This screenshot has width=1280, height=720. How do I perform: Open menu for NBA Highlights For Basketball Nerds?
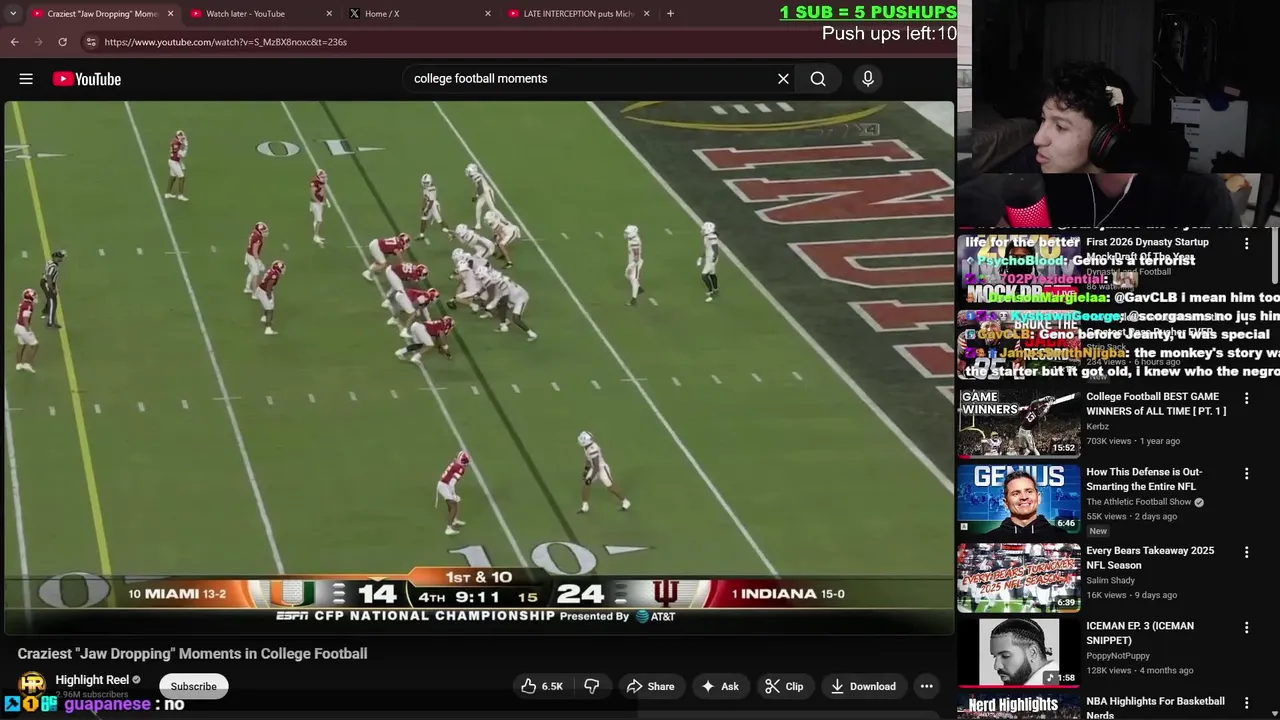tap(1246, 703)
